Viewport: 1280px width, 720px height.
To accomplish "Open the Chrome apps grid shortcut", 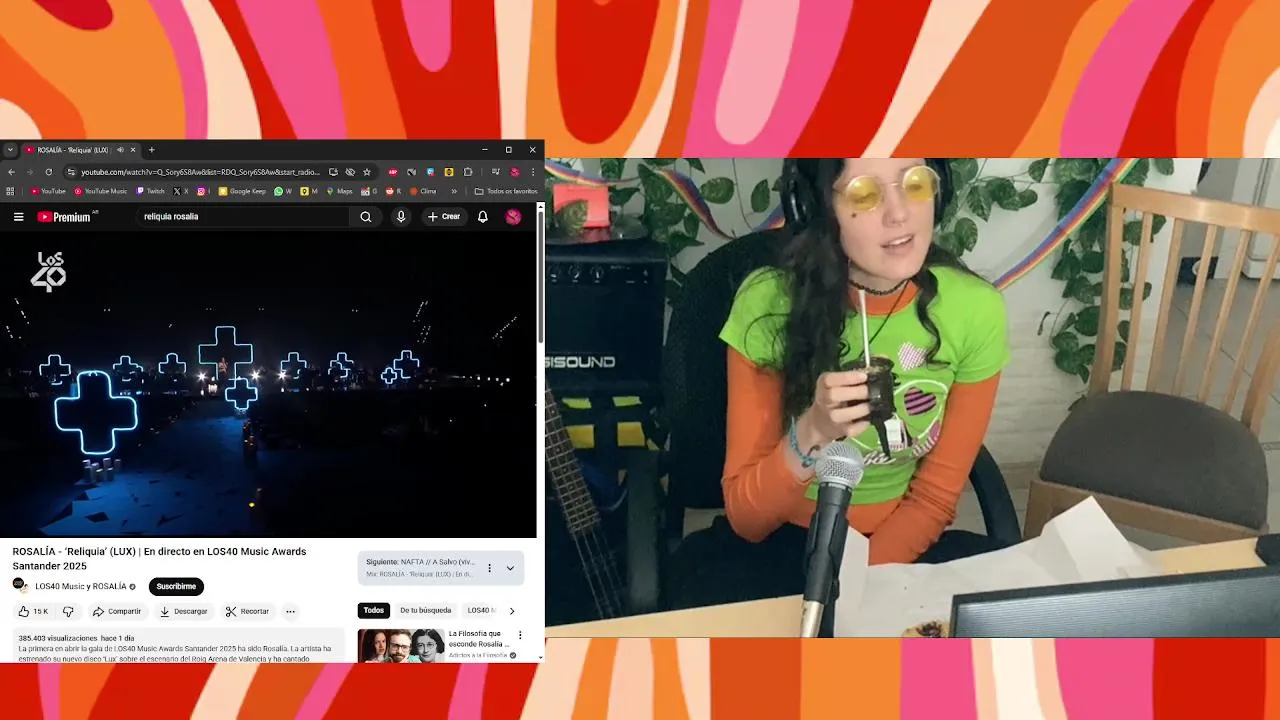I will point(11,191).
